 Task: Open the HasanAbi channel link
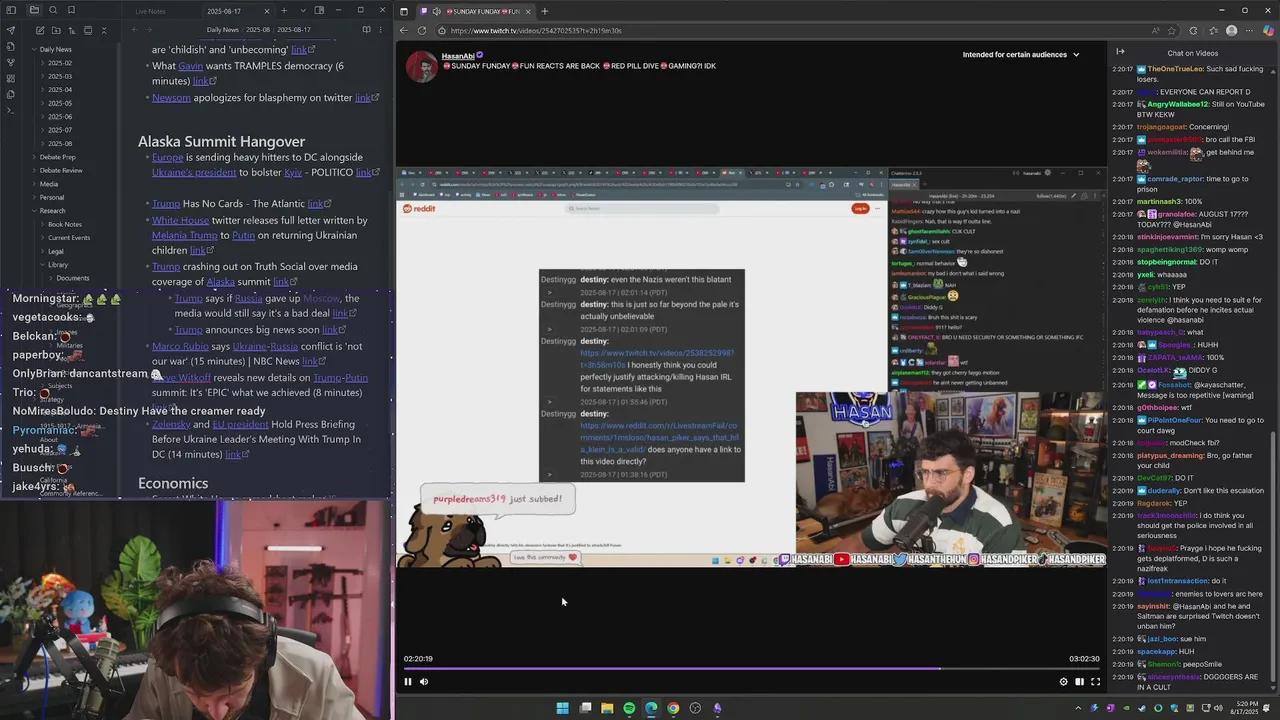point(458,56)
